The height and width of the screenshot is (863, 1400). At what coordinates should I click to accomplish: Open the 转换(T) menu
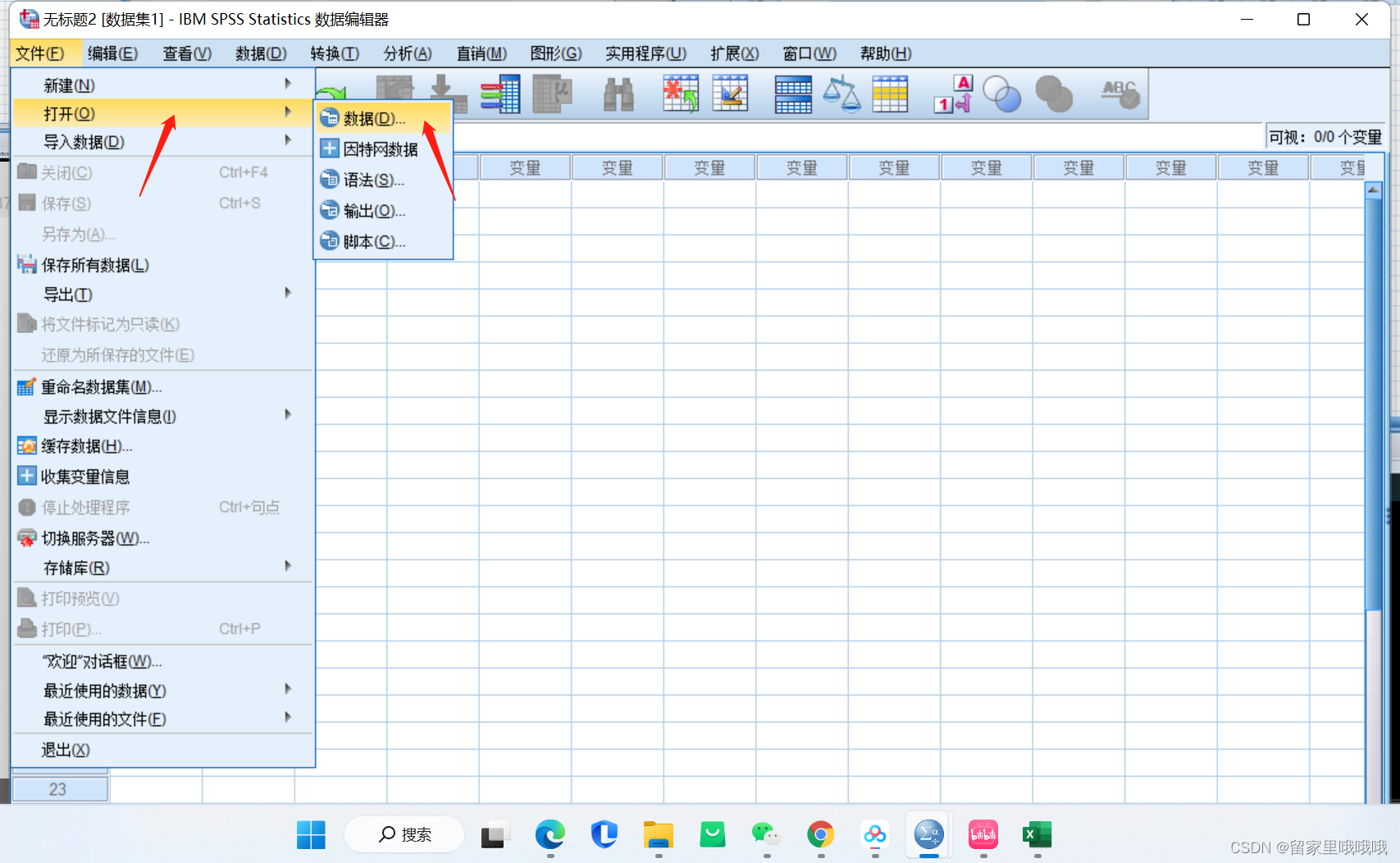(335, 53)
